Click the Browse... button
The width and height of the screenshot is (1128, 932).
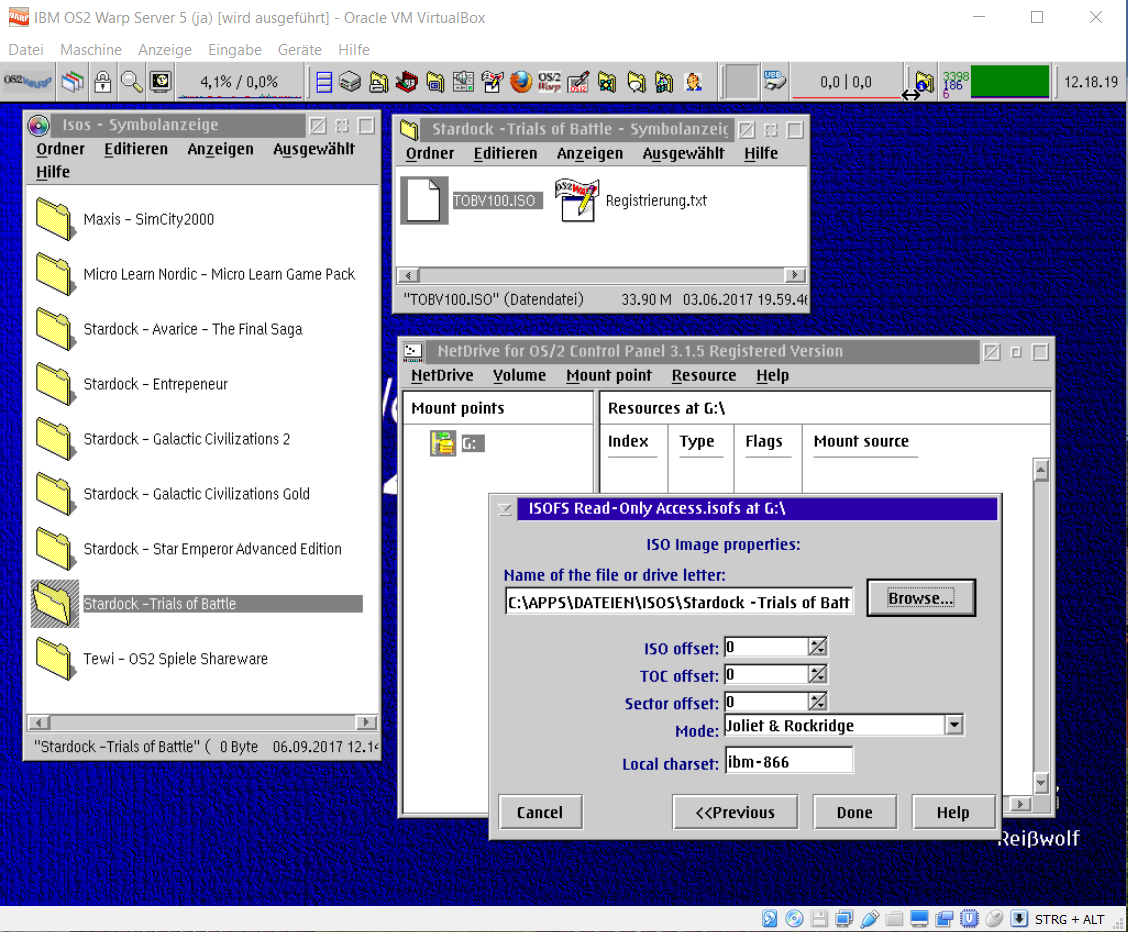pos(921,598)
